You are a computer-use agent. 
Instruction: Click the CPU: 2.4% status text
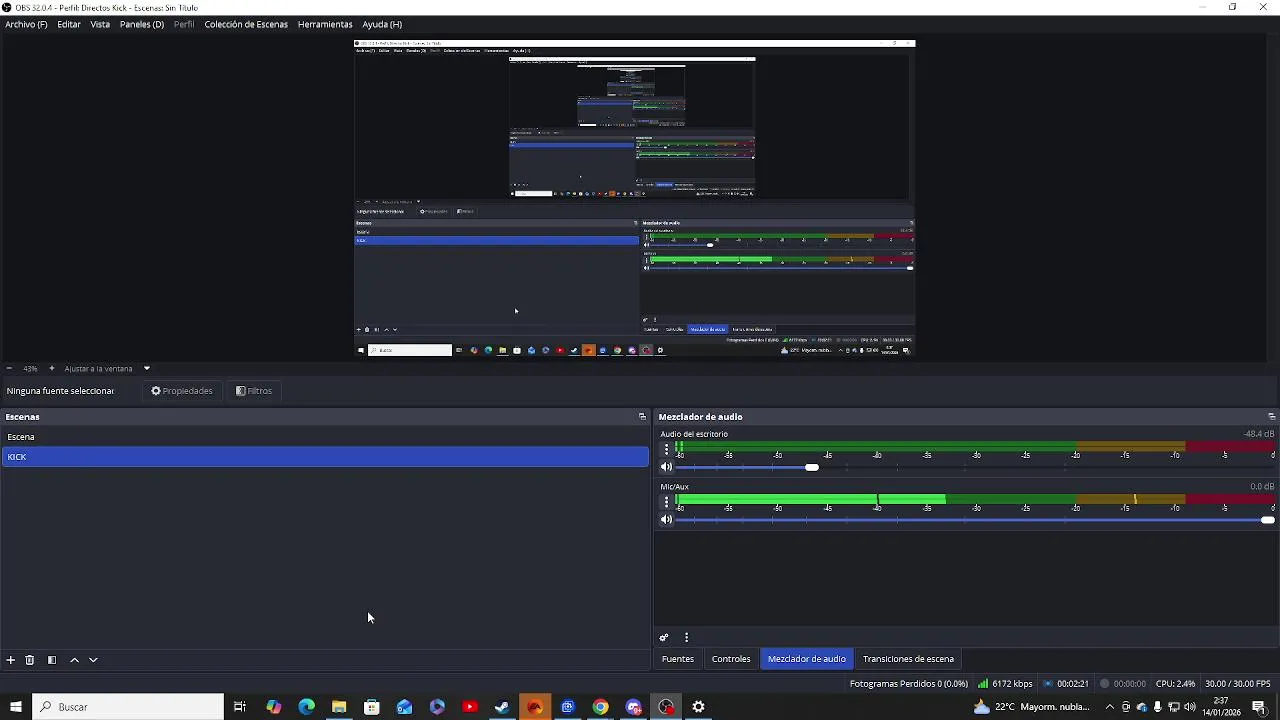(x=1175, y=684)
